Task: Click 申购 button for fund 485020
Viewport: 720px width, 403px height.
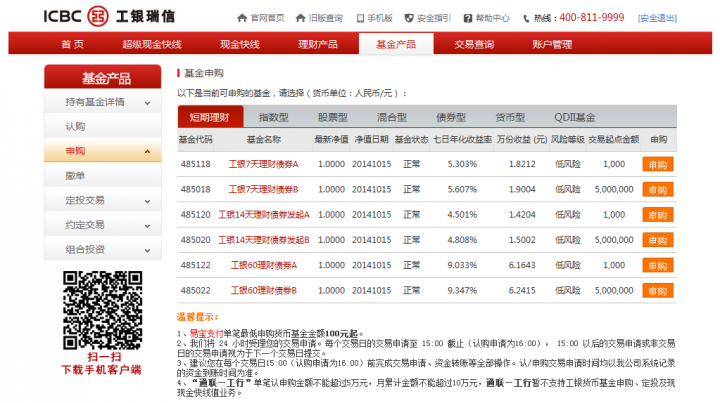Action: coord(658,240)
